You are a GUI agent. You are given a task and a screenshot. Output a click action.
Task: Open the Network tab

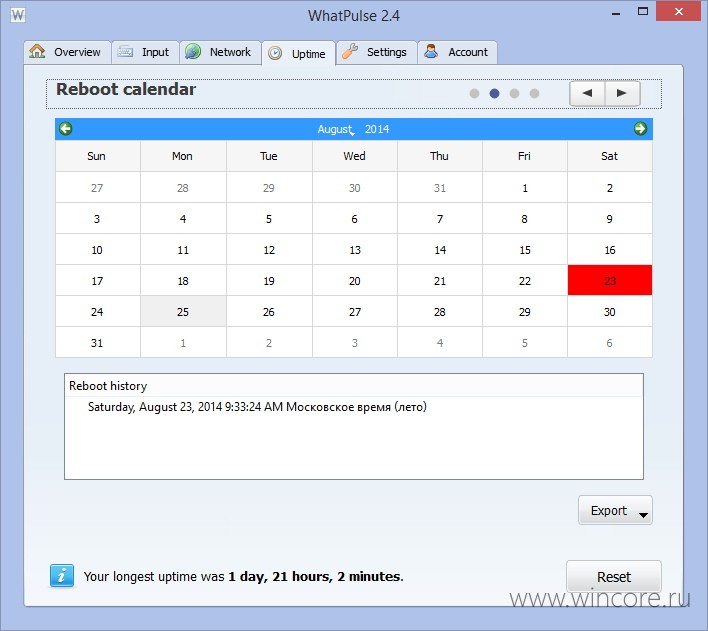[220, 52]
